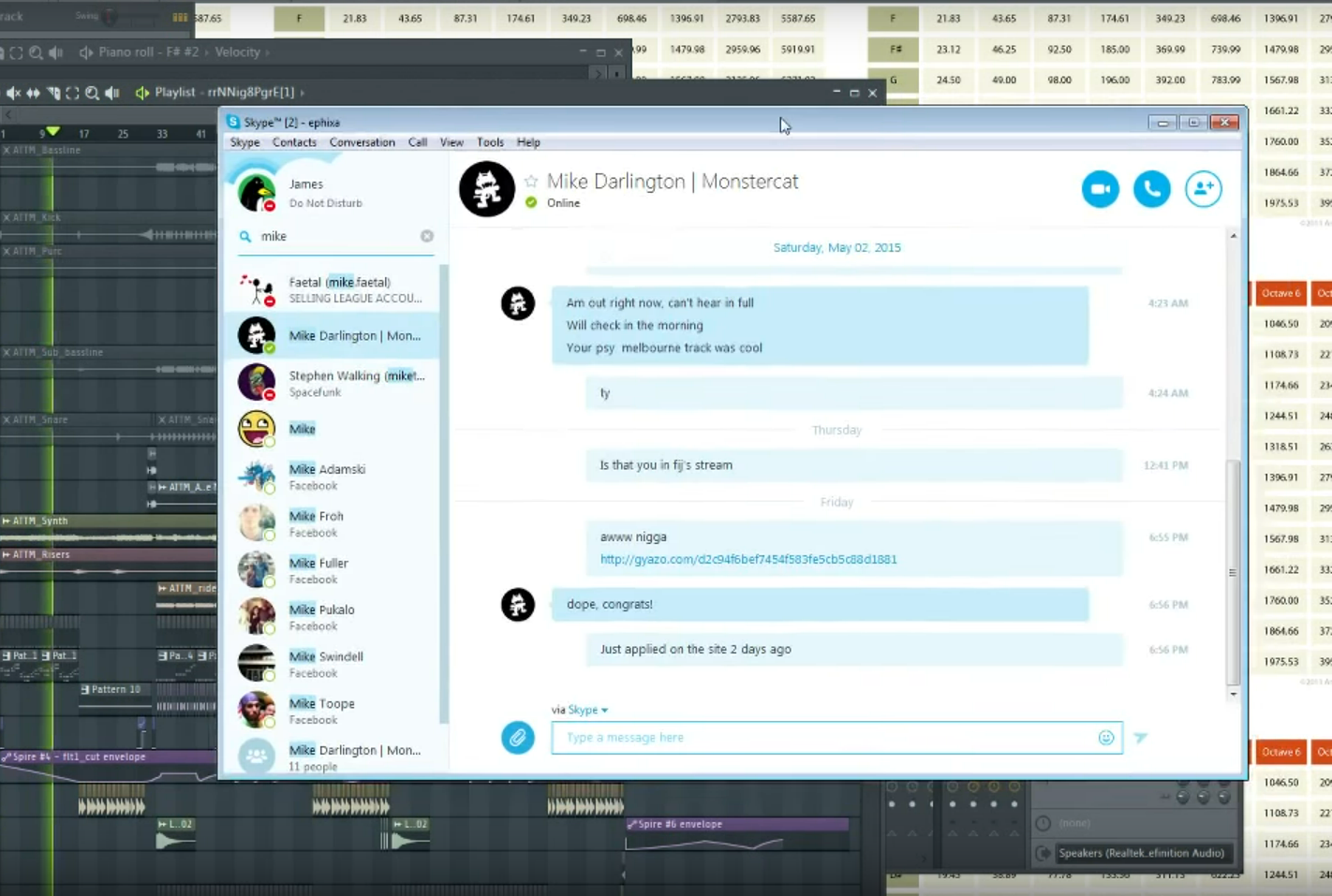Open the Tools menu

point(490,142)
